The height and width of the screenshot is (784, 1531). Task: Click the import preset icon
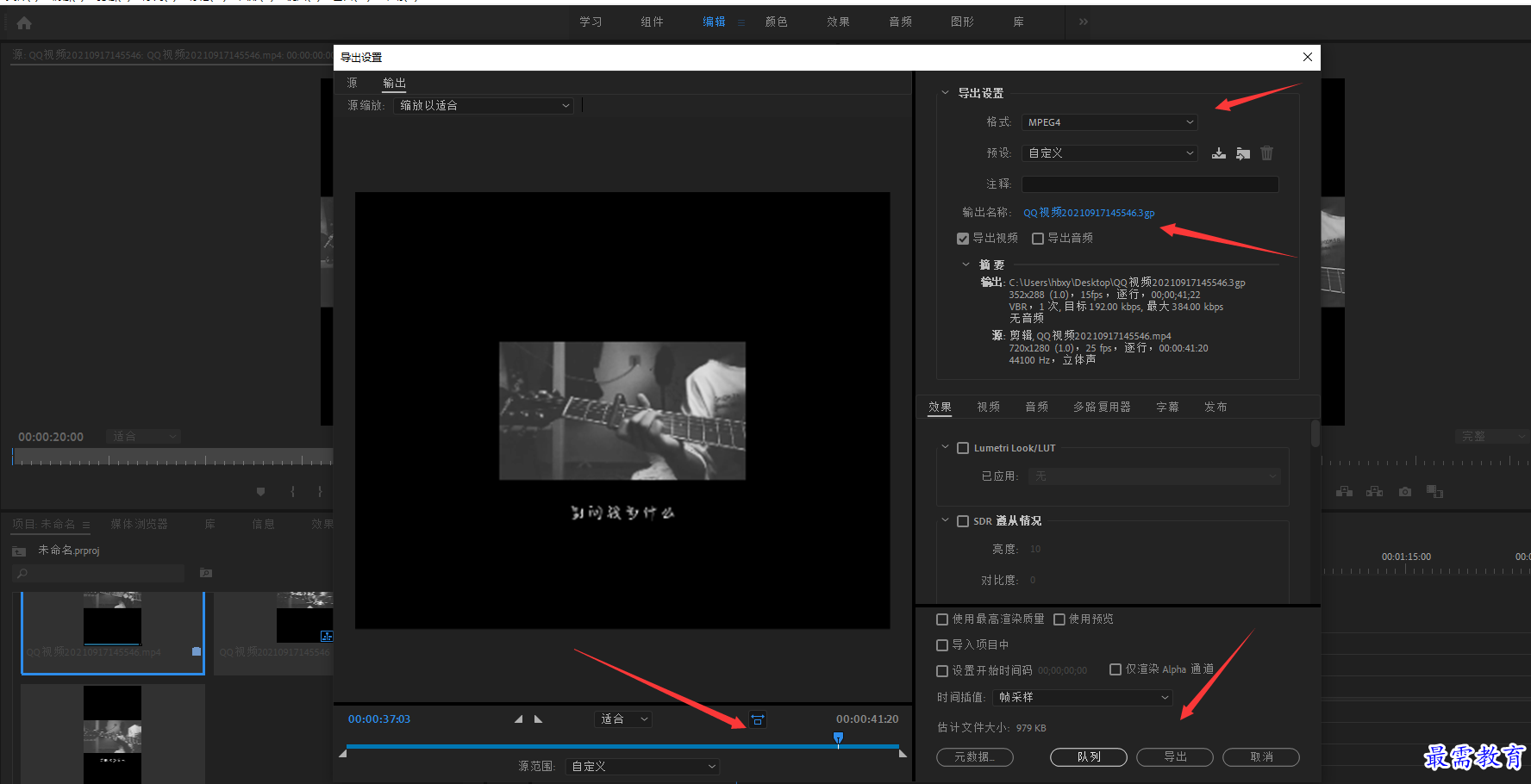(1243, 153)
